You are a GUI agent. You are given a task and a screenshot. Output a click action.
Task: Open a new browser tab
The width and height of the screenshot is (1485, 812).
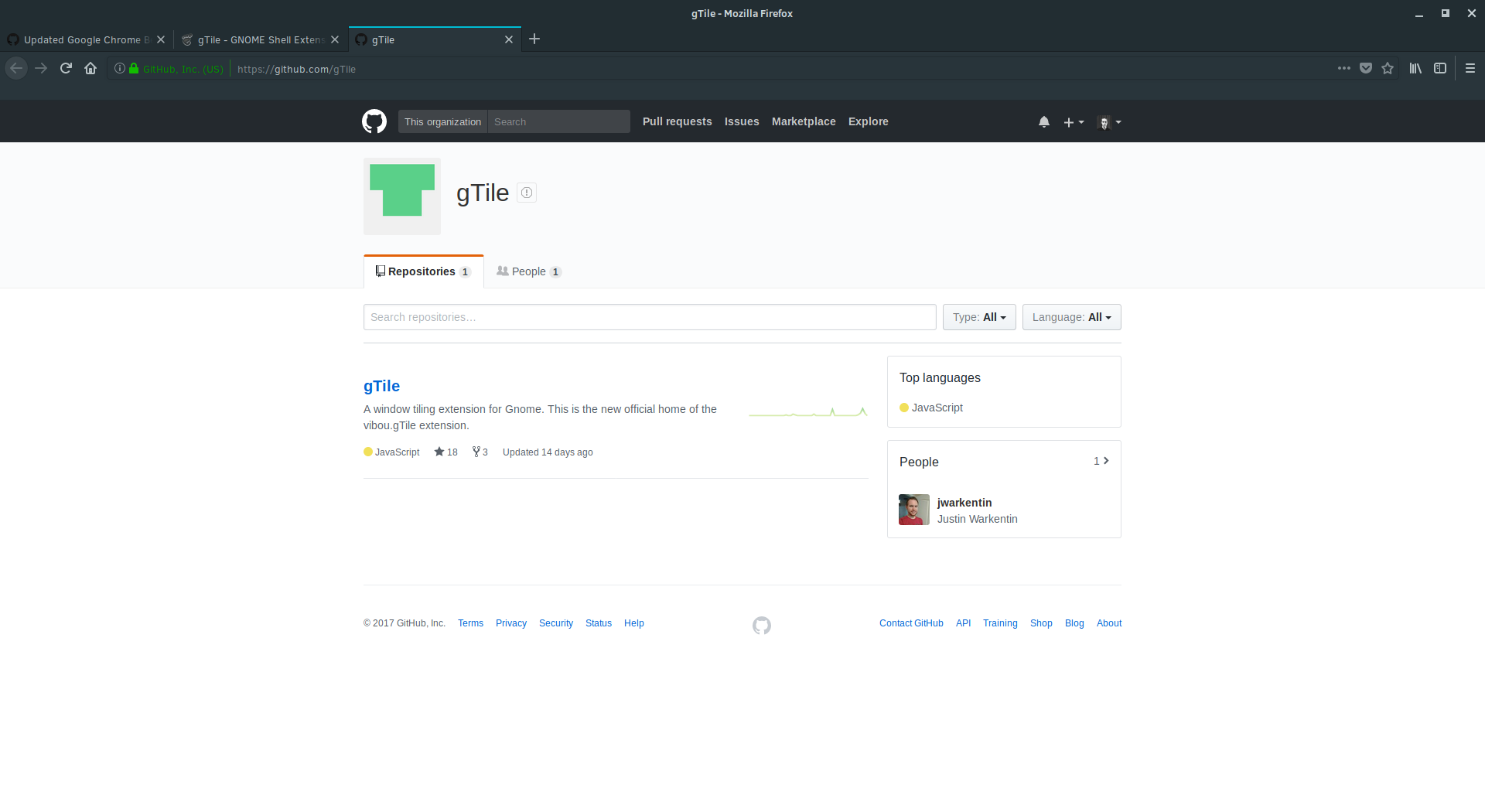point(534,39)
